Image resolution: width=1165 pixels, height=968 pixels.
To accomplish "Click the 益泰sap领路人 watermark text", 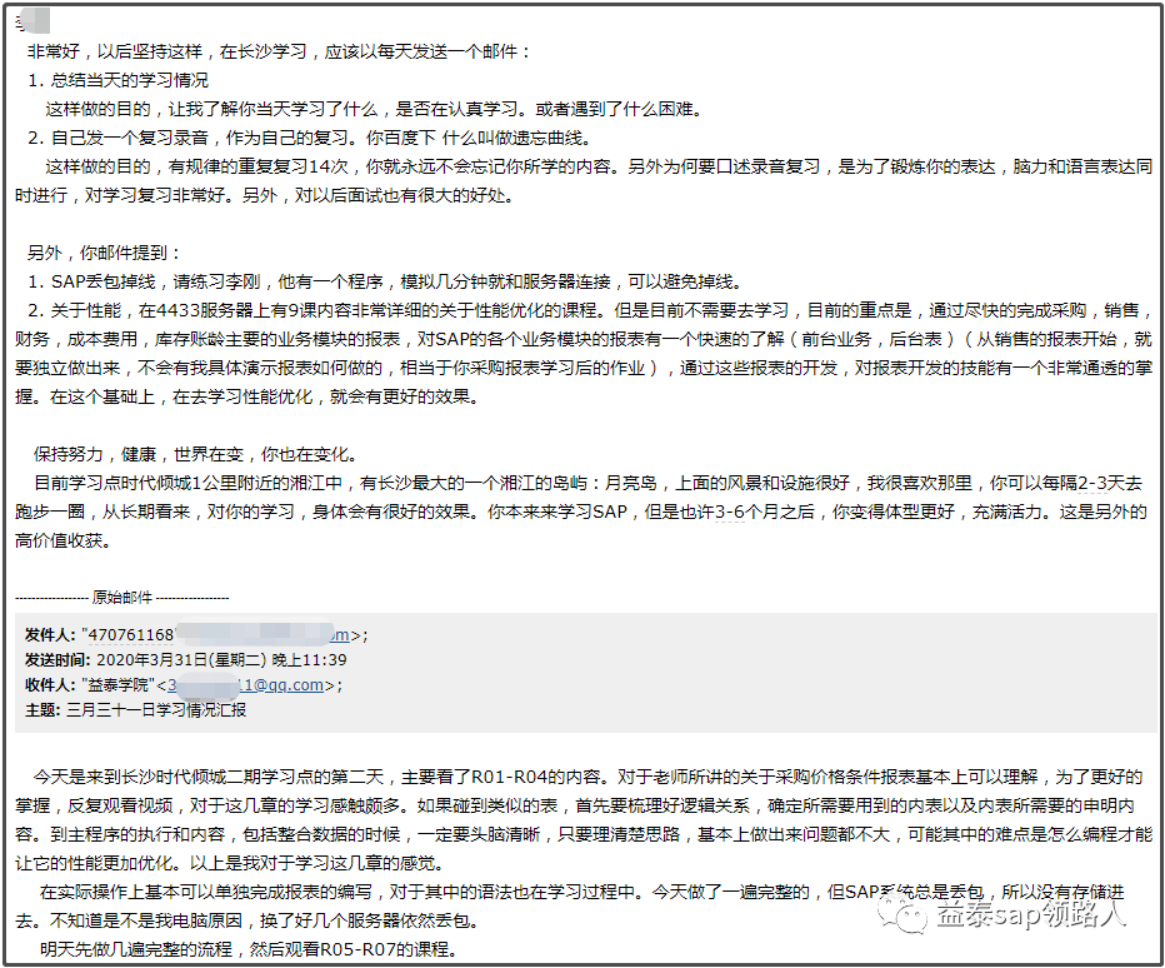I will click(1030, 914).
